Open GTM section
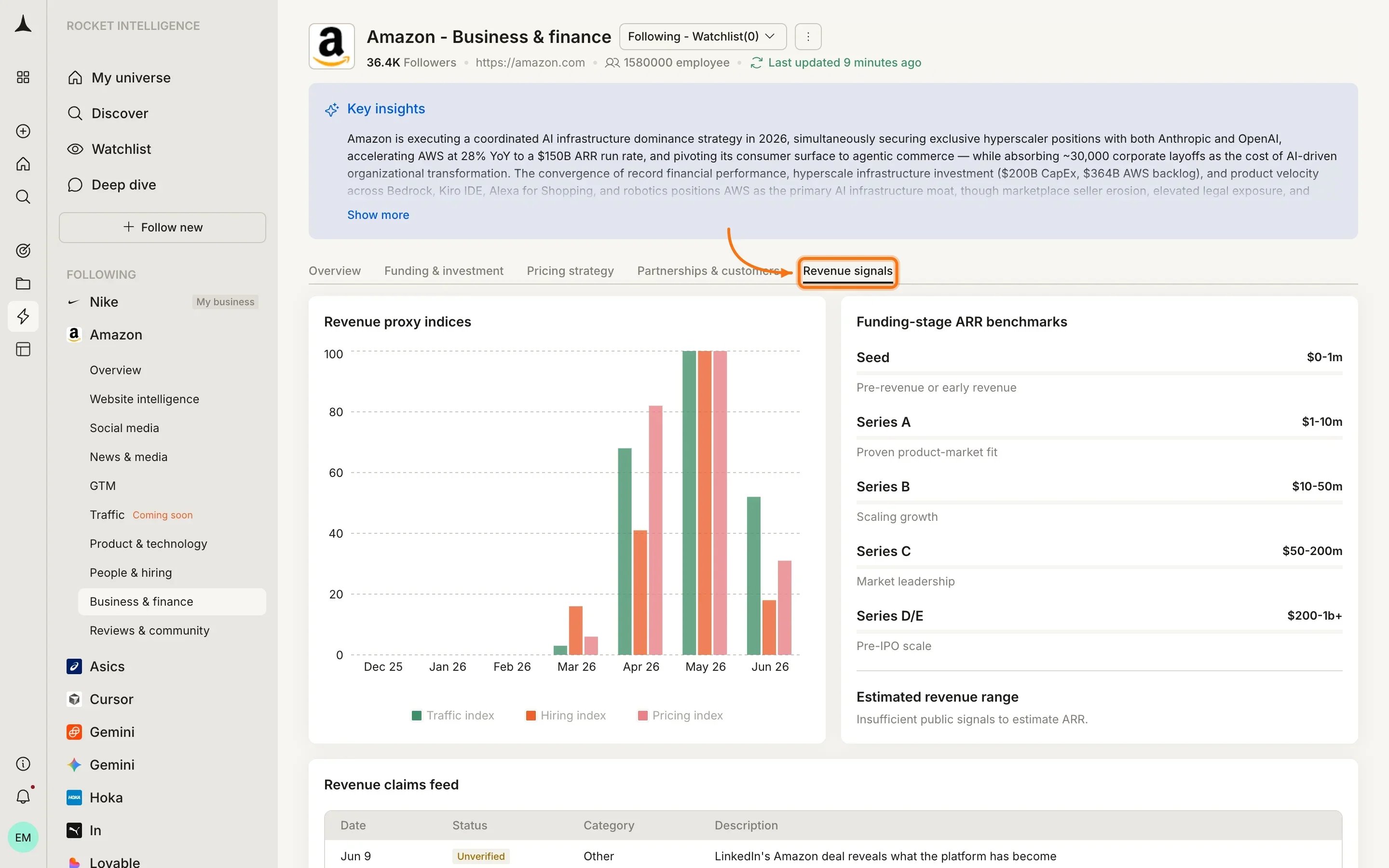1389x868 pixels. [x=102, y=486]
